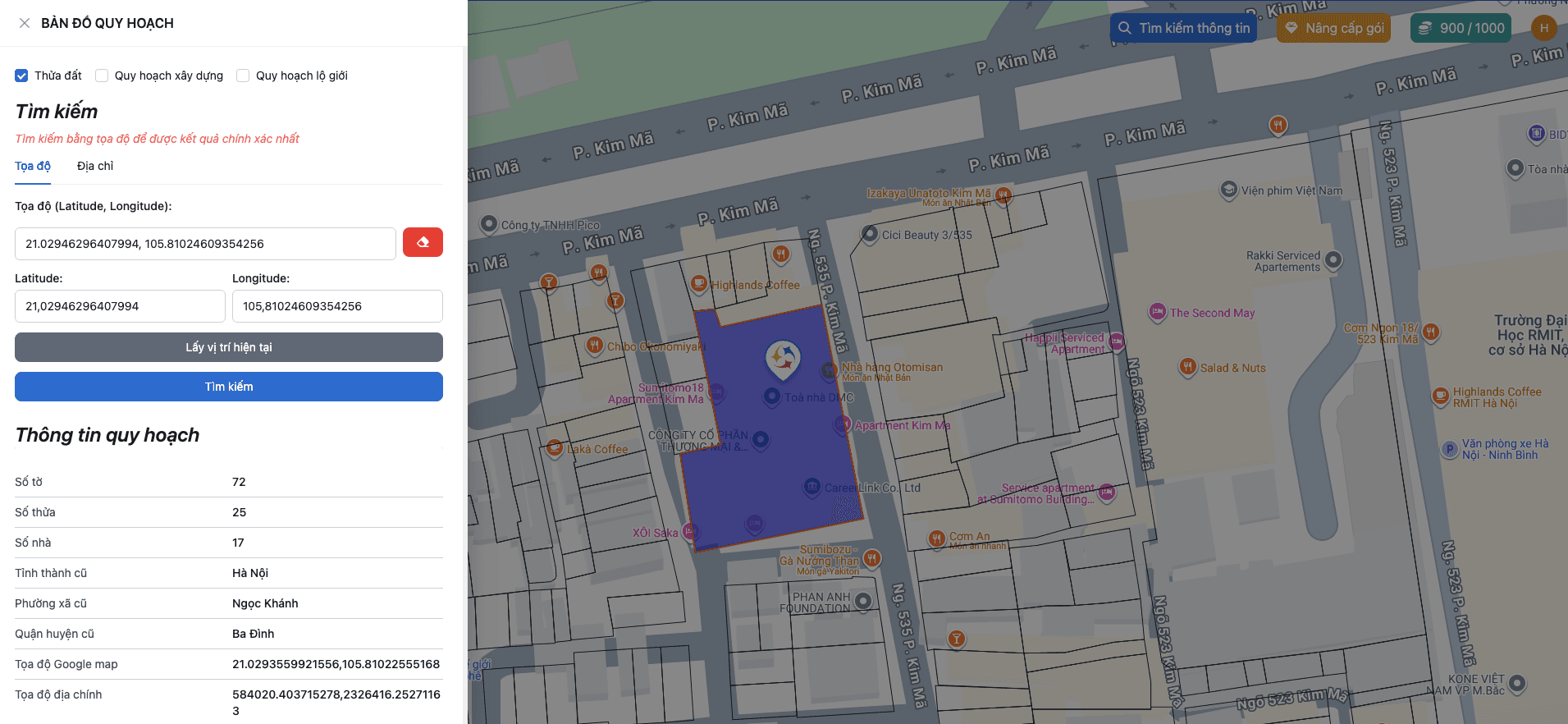Enable the Quy hoạch lộ giới checkbox
1568x724 pixels.
[x=243, y=76]
